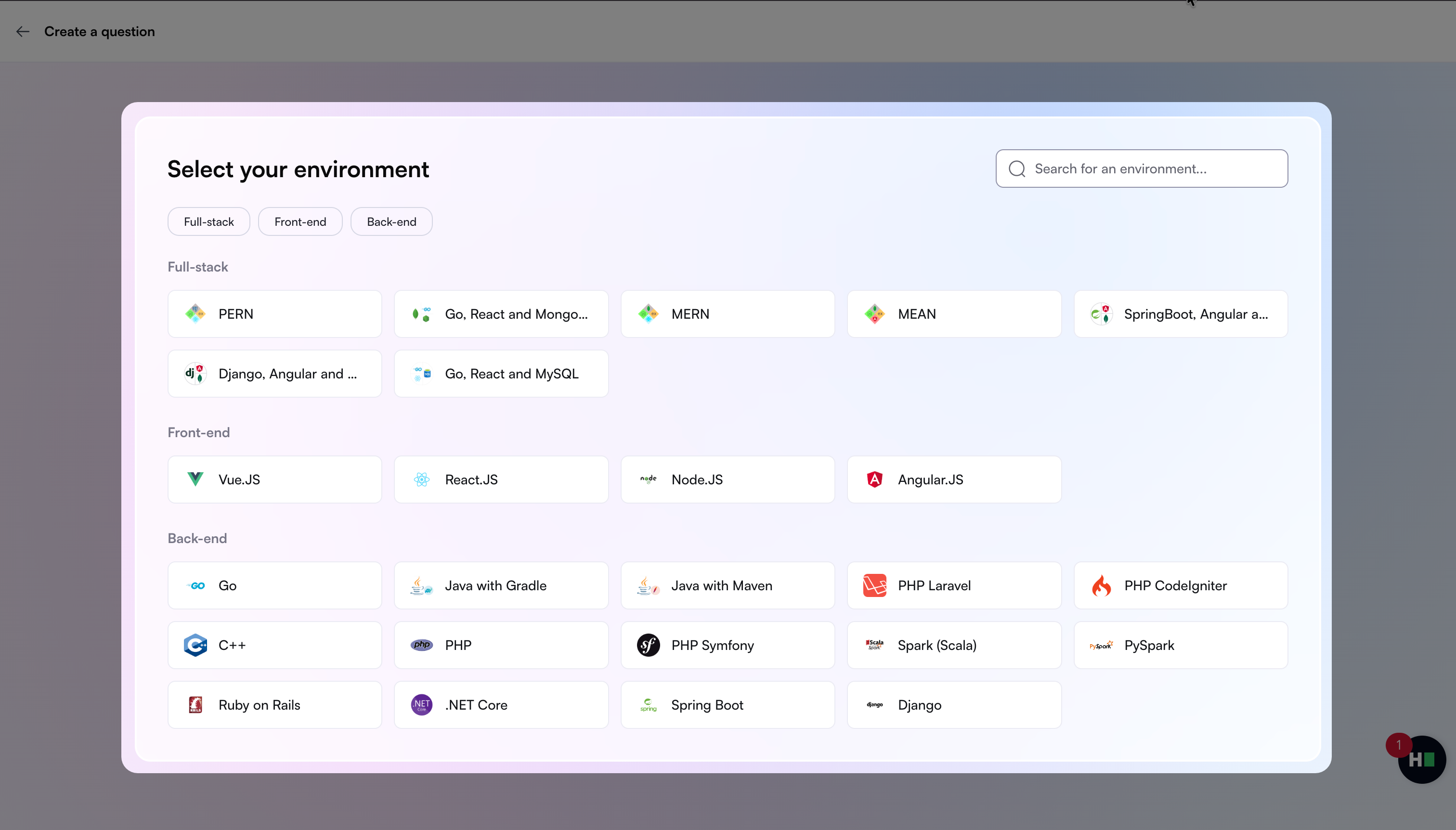Open the help chat widget icon

point(1421,760)
